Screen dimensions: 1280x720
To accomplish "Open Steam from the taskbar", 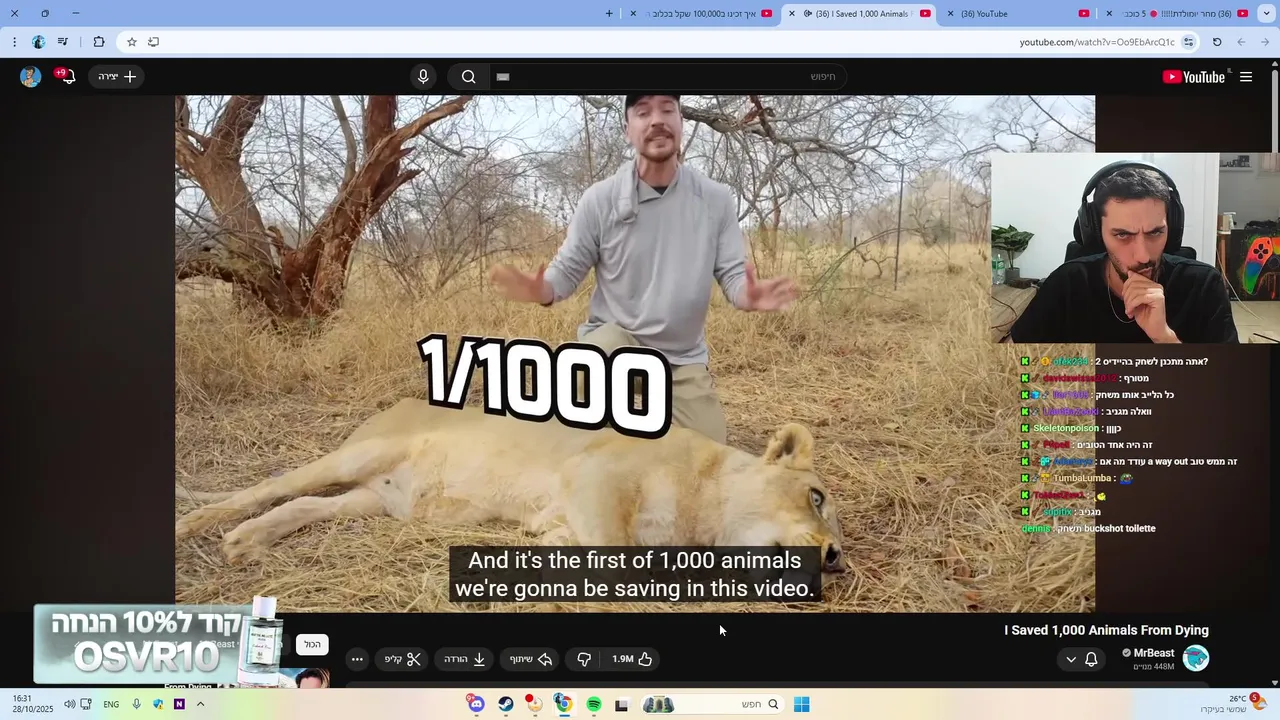I will point(506,704).
